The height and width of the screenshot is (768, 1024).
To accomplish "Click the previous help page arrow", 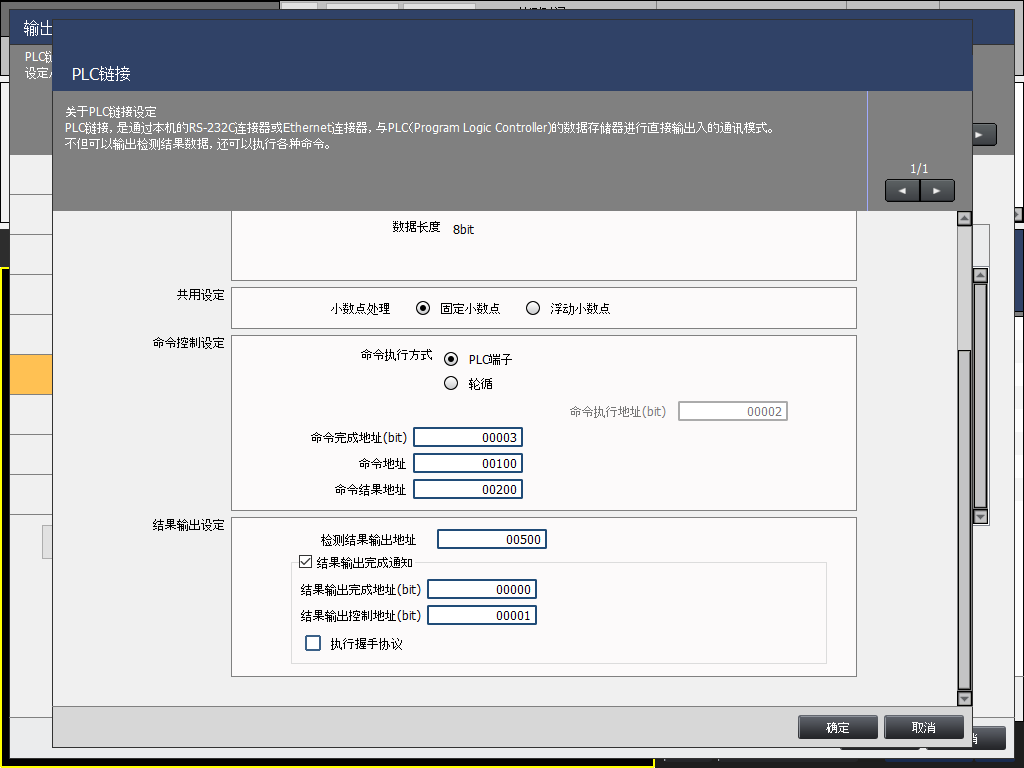I will pyautogui.click(x=902, y=190).
